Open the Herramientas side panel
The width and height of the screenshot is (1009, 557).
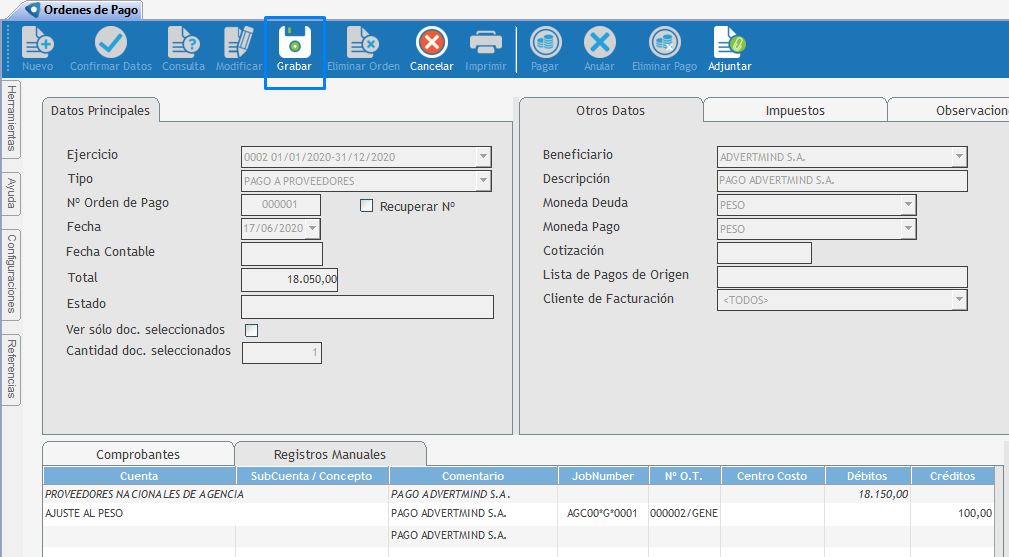point(11,118)
